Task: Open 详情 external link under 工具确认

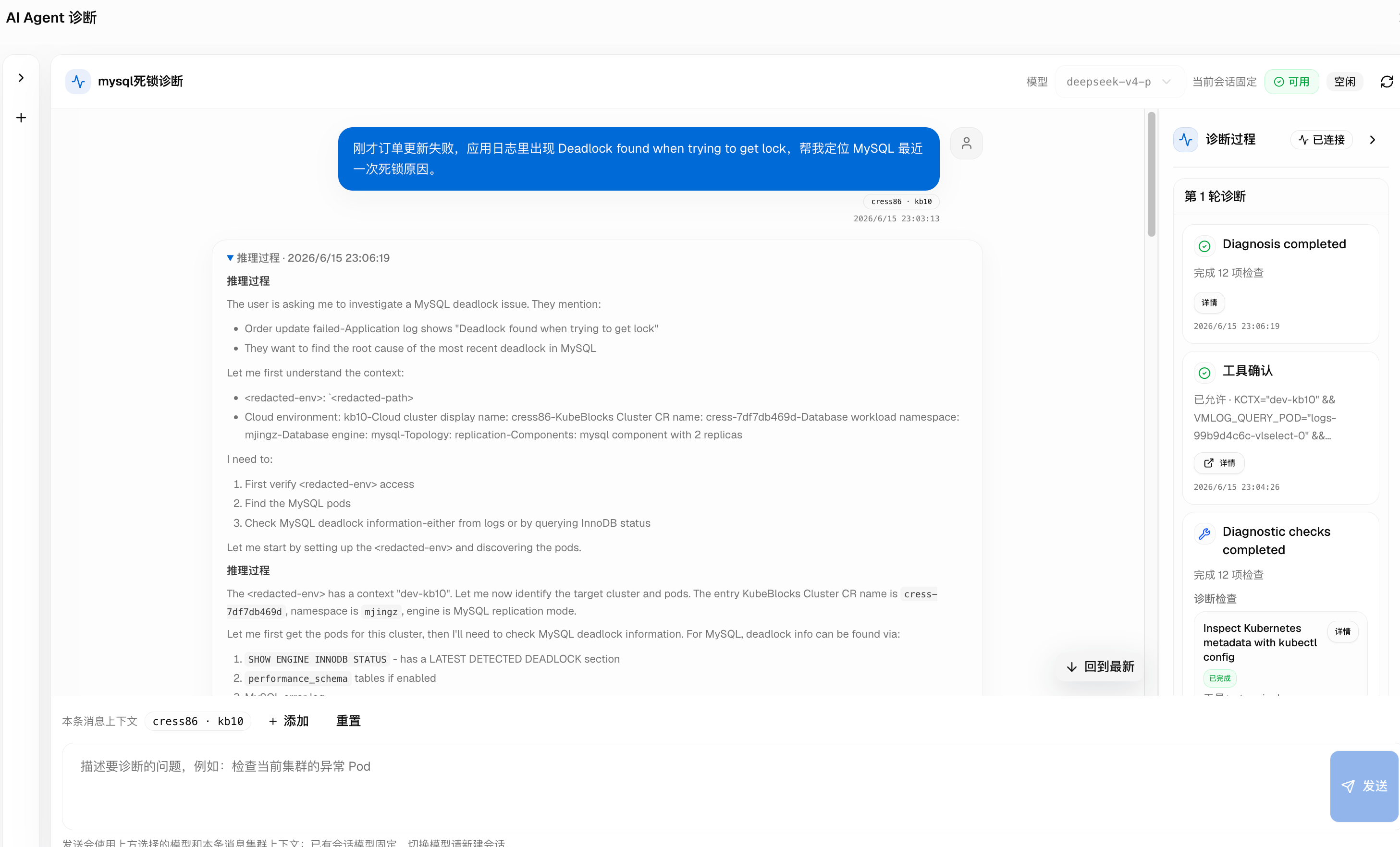Action: coord(1219,463)
